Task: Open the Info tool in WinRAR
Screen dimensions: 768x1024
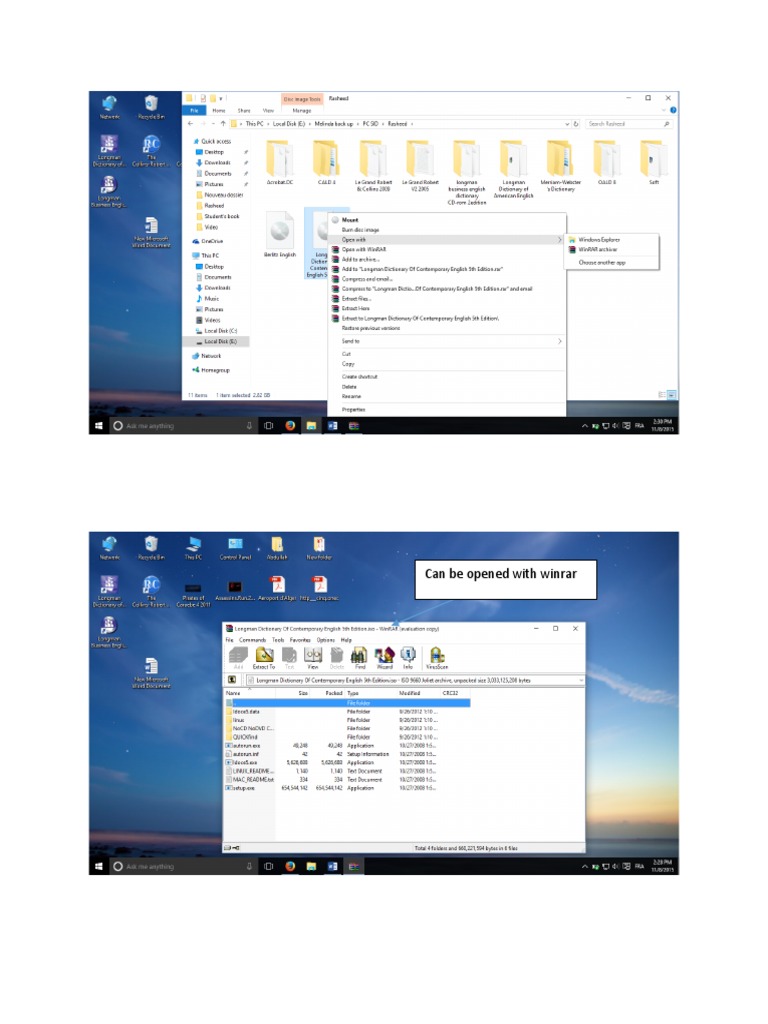Action: click(408, 658)
